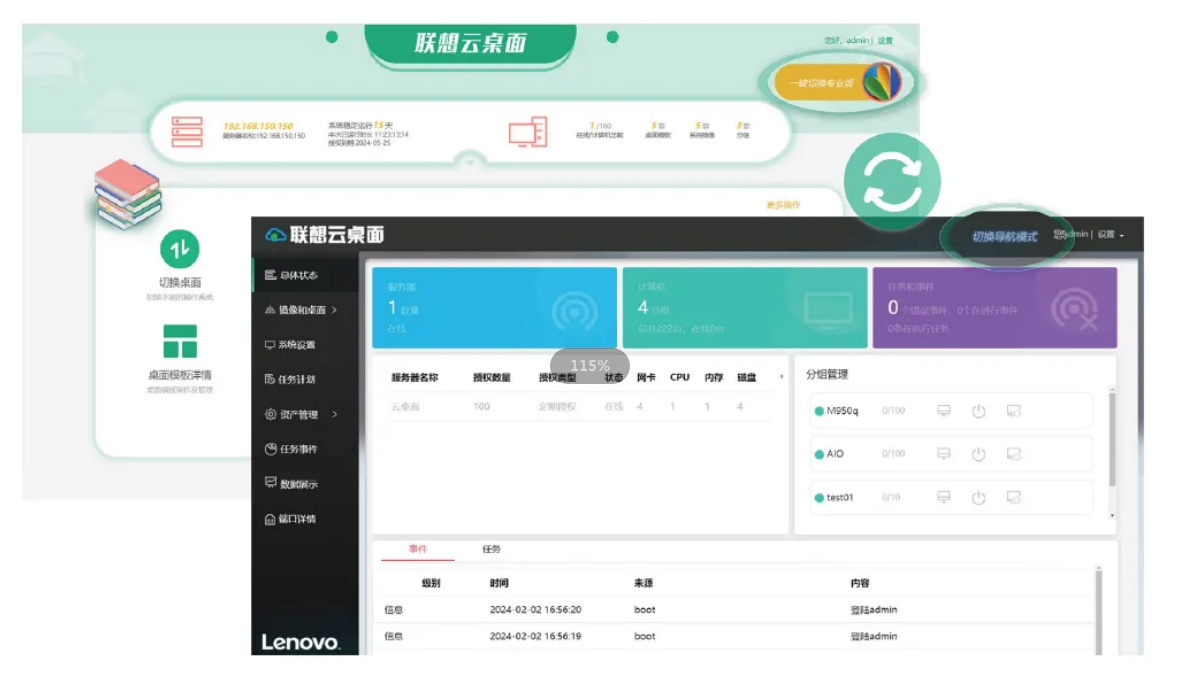Viewport: 1177px width, 688px height.
Task: Click the power icon in the test01 row
Action: [978, 497]
